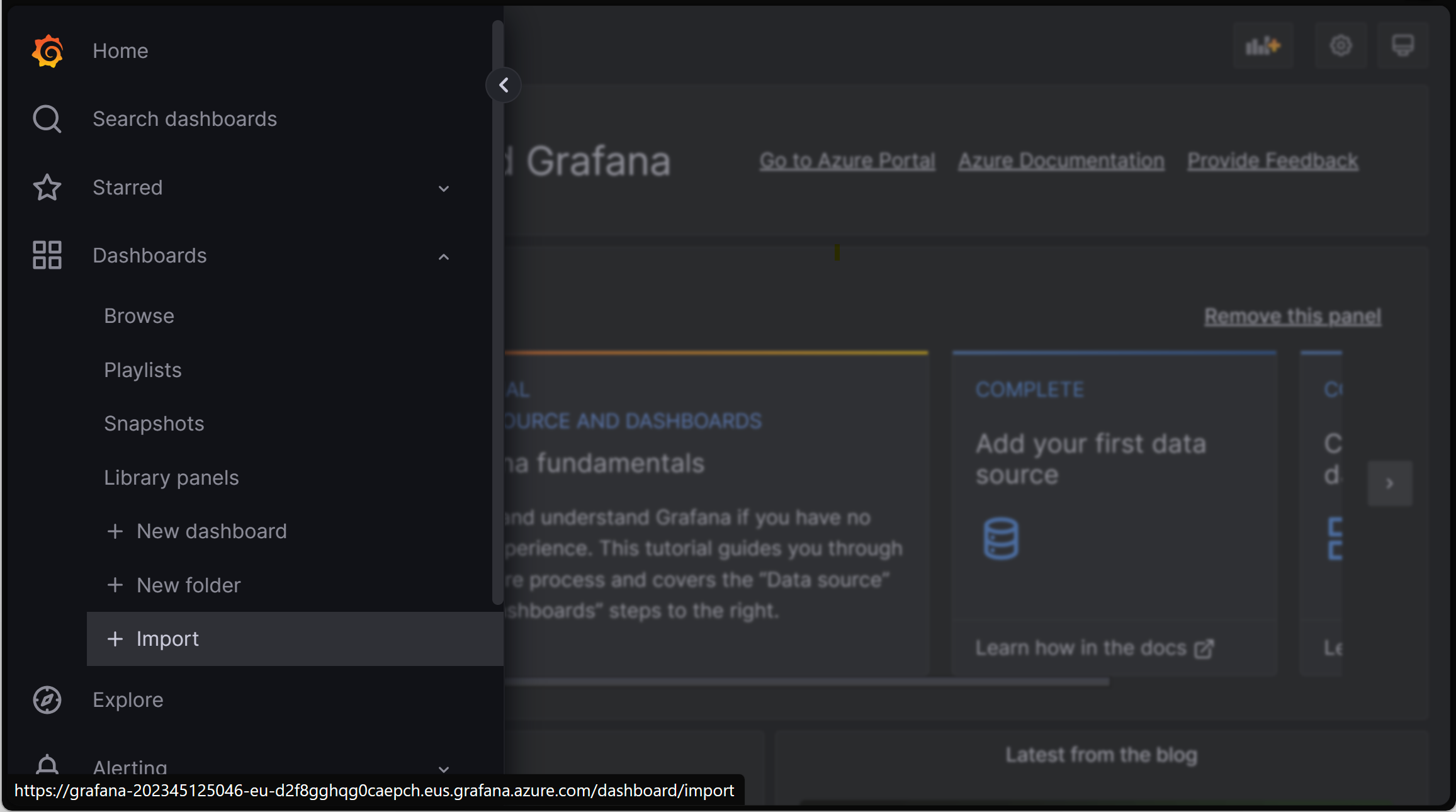Screen dimensions: 1456x812
Task: Click the Alerting bell icon
Action: point(46,766)
